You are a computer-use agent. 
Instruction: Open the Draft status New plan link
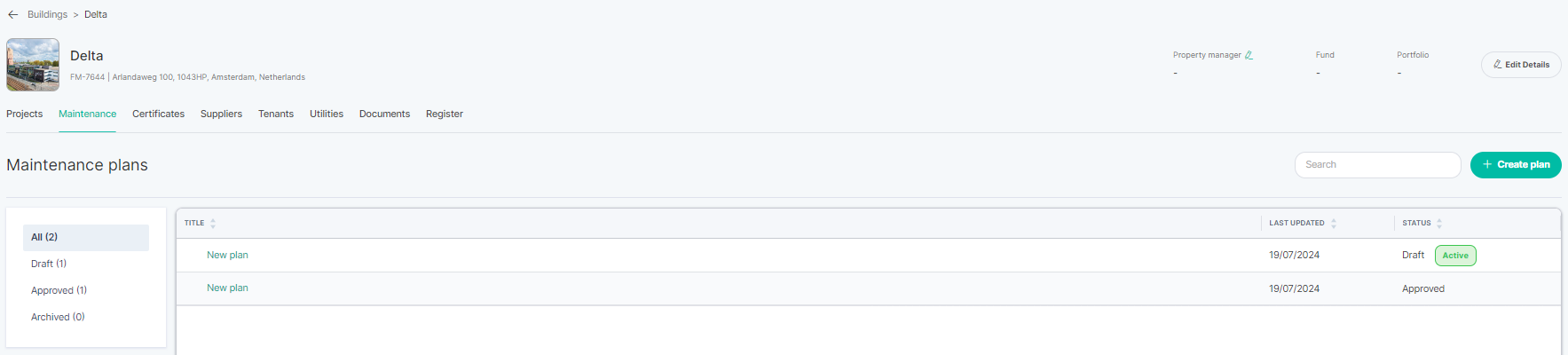227,255
